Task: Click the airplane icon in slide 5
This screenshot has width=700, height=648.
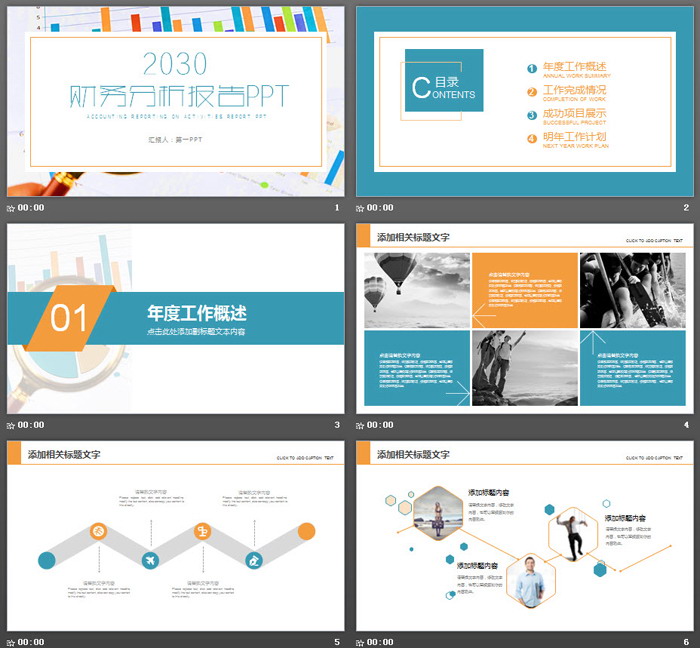Action: pyautogui.click(x=151, y=560)
